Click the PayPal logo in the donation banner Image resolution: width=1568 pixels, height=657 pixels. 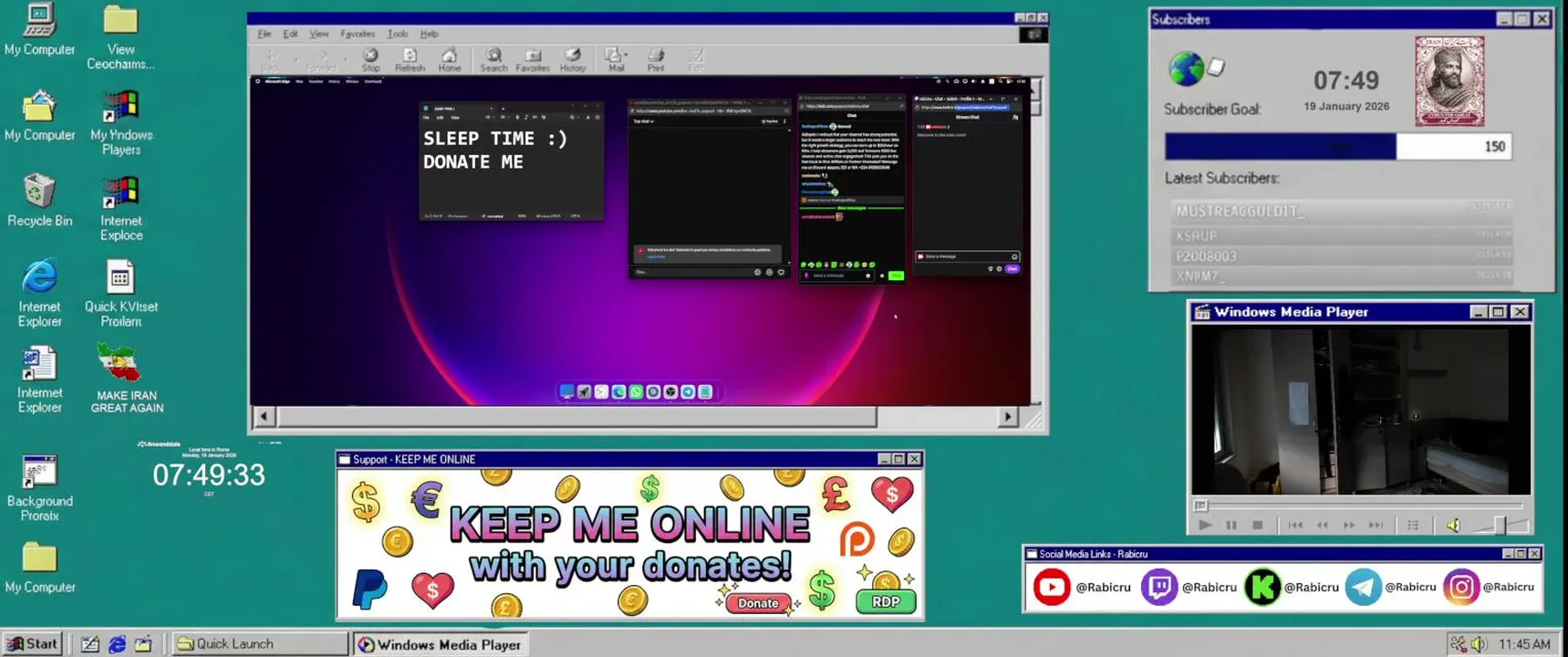click(x=369, y=589)
